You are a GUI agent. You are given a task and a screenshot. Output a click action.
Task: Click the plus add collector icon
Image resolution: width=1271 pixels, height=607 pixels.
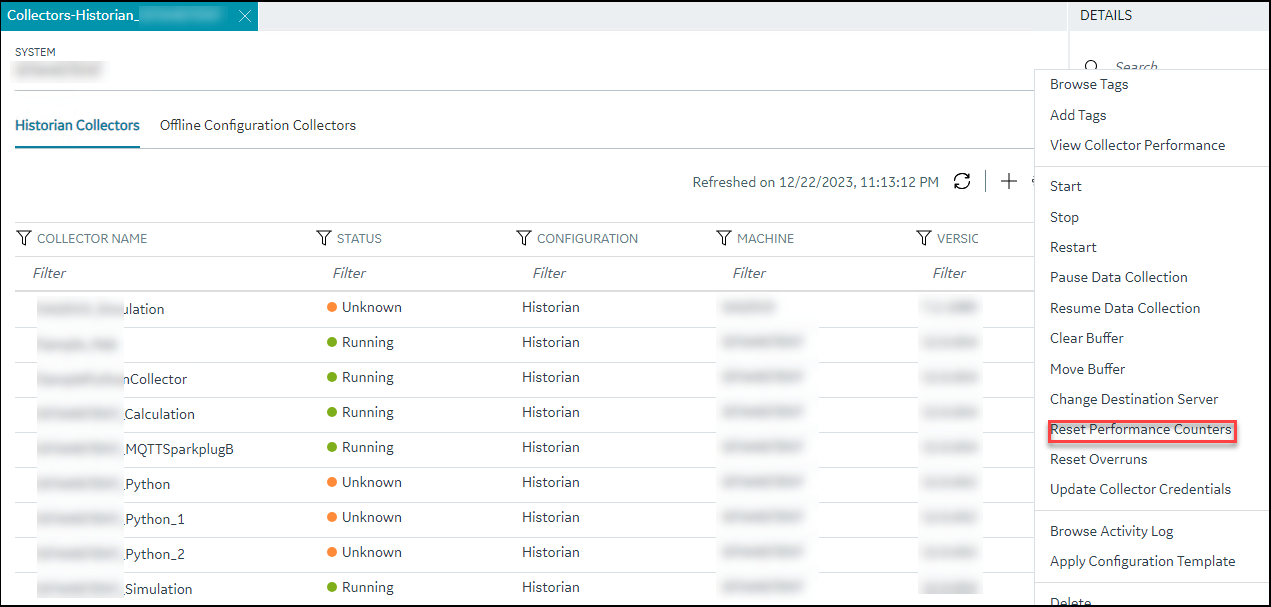click(x=1009, y=181)
